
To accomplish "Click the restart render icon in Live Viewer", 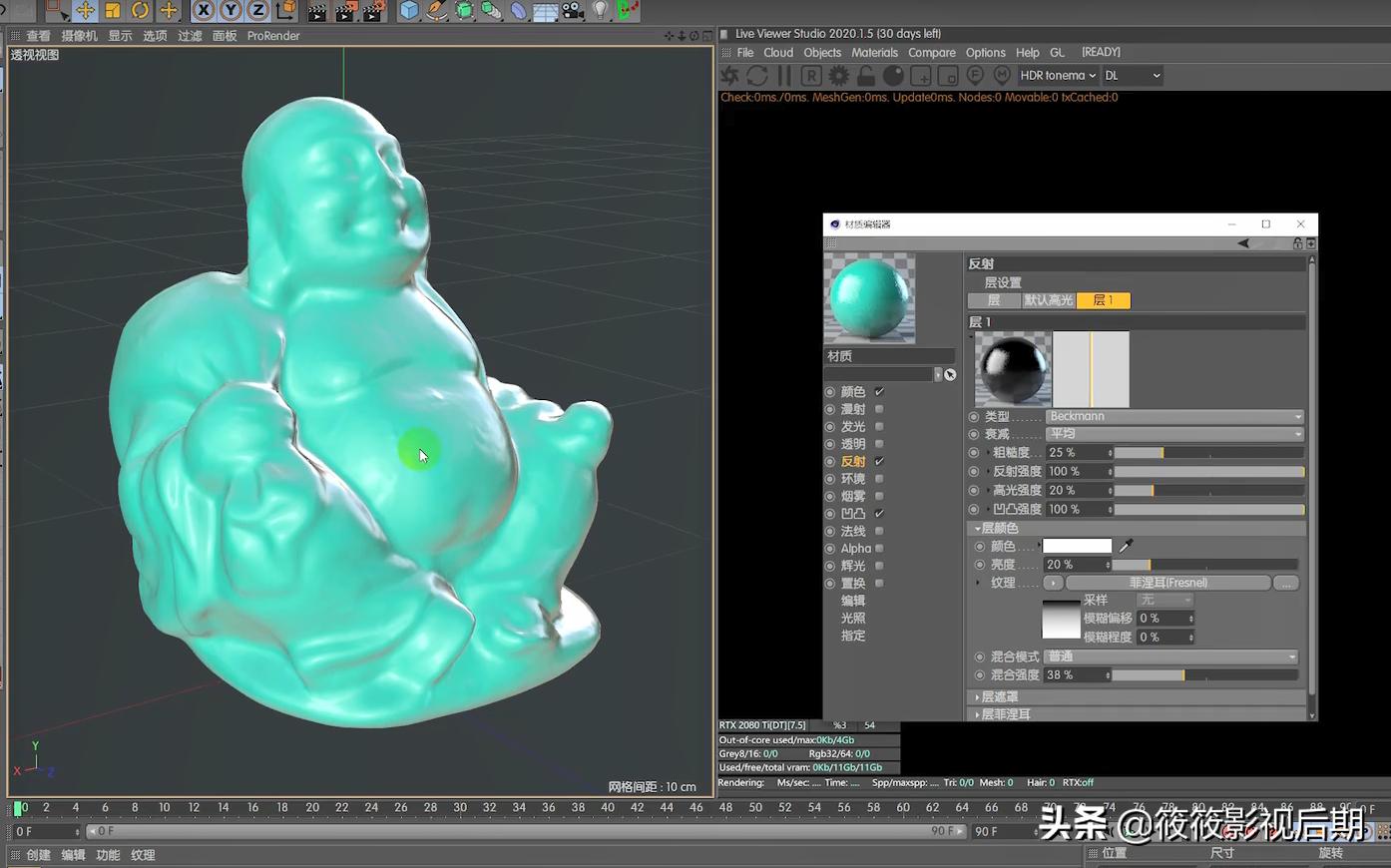I will click(x=757, y=75).
